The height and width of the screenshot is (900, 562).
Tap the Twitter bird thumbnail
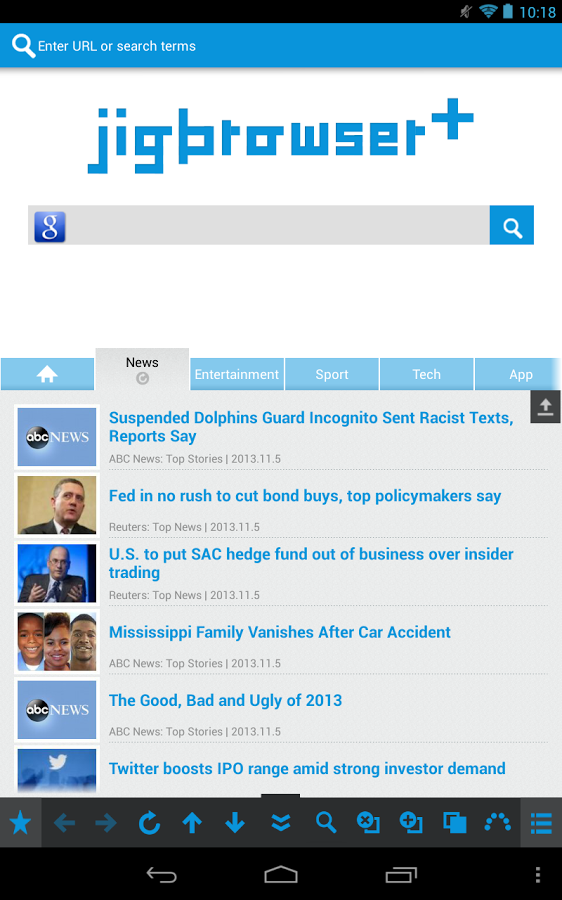[x=57, y=771]
